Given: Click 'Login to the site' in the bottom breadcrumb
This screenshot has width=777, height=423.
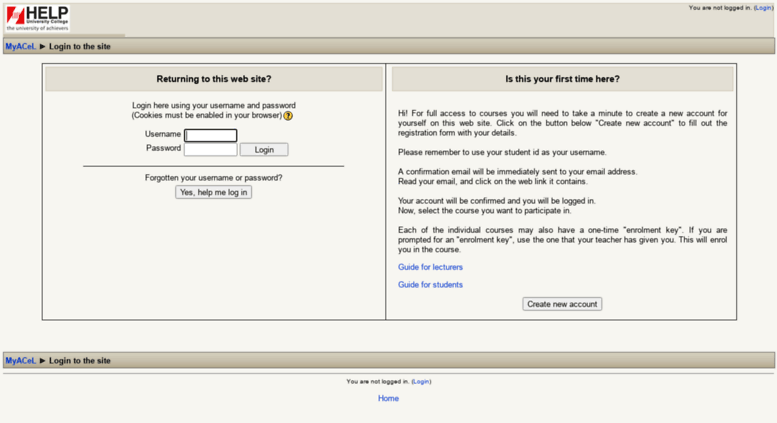Looking at the screenshot, I should coord(80,361).
